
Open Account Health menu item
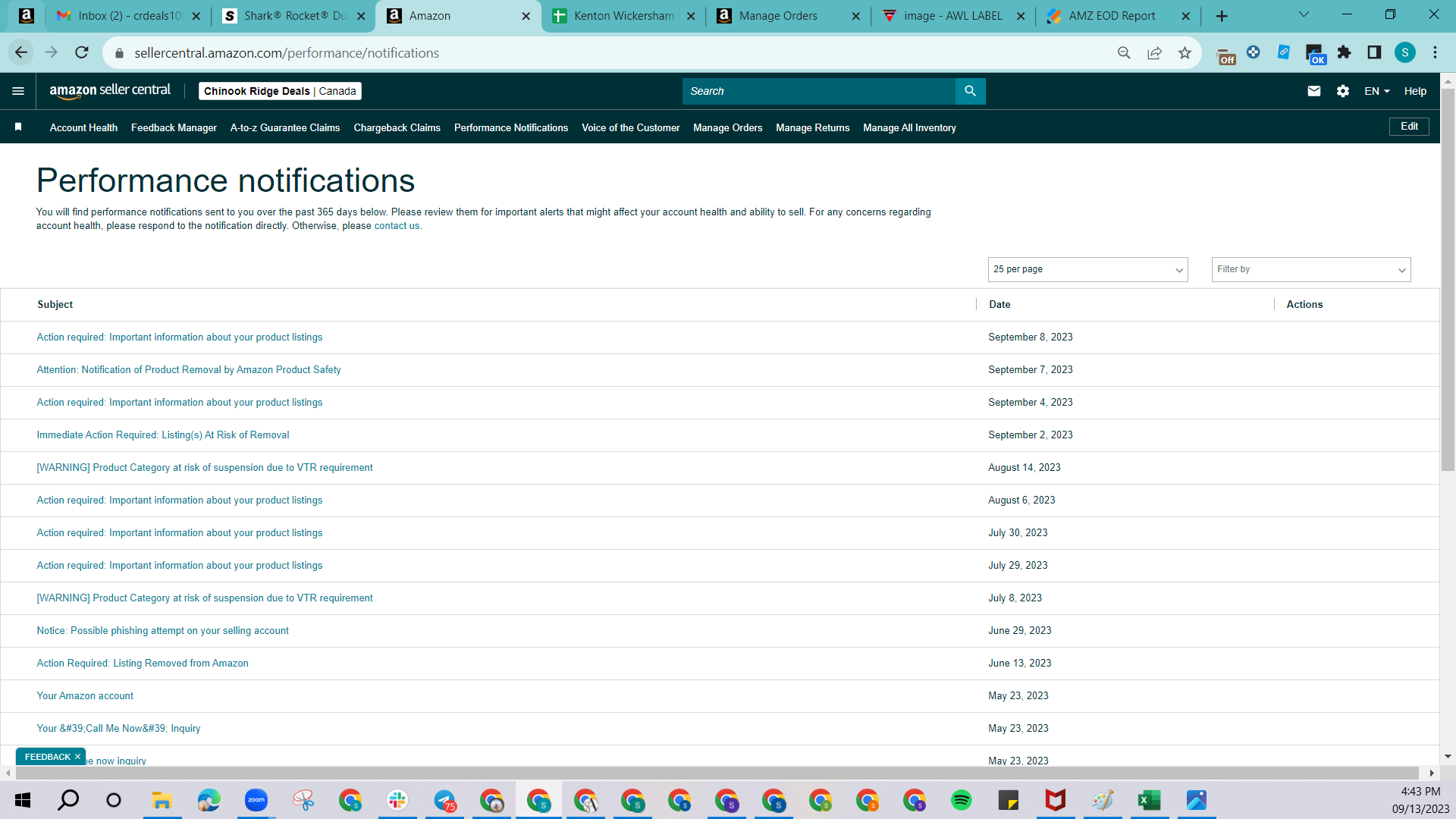pos(83,127)
